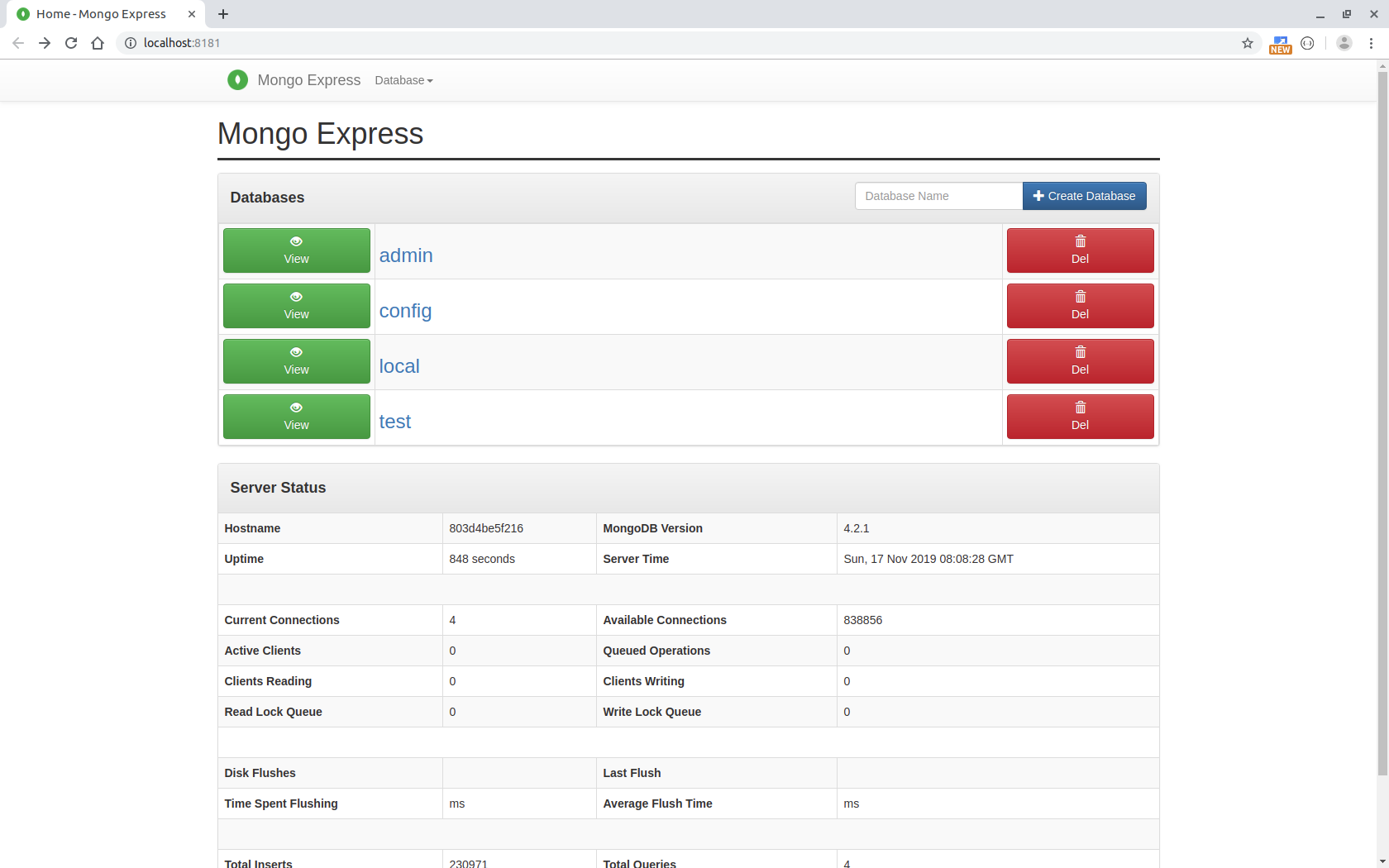Open the config database link

coord(405,311)
